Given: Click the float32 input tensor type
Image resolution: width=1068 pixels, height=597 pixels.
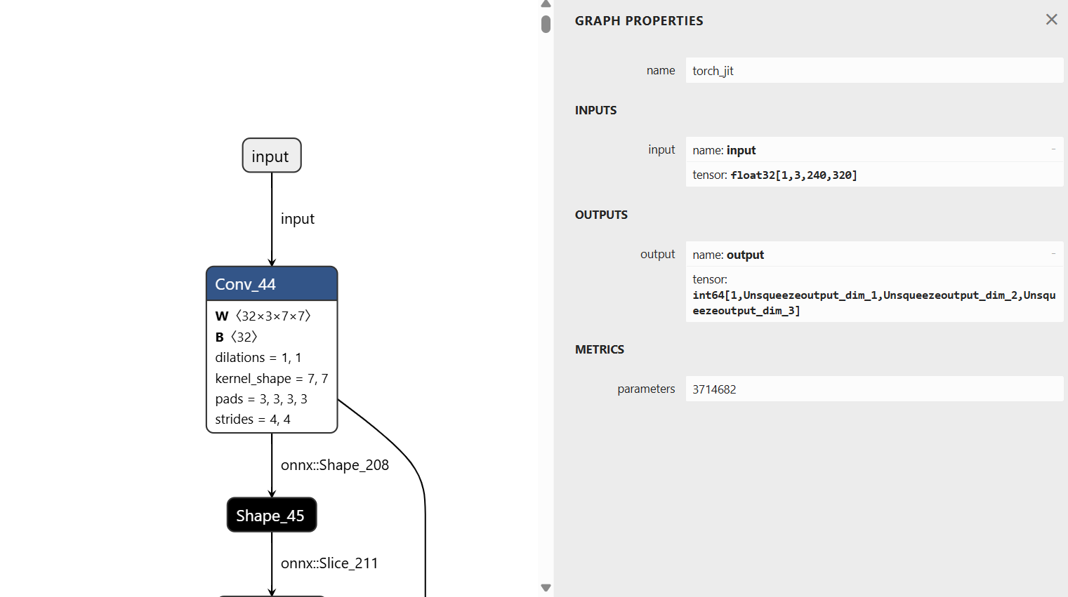Looking at the screenshot, I should (794, 175).
